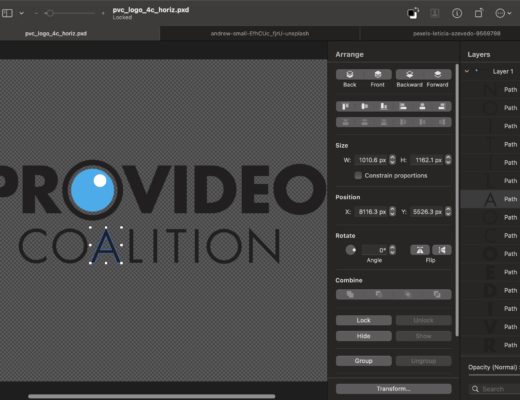Send the layer to Back
The width and height of the screenshot is (520, 400).
(350, 74)
